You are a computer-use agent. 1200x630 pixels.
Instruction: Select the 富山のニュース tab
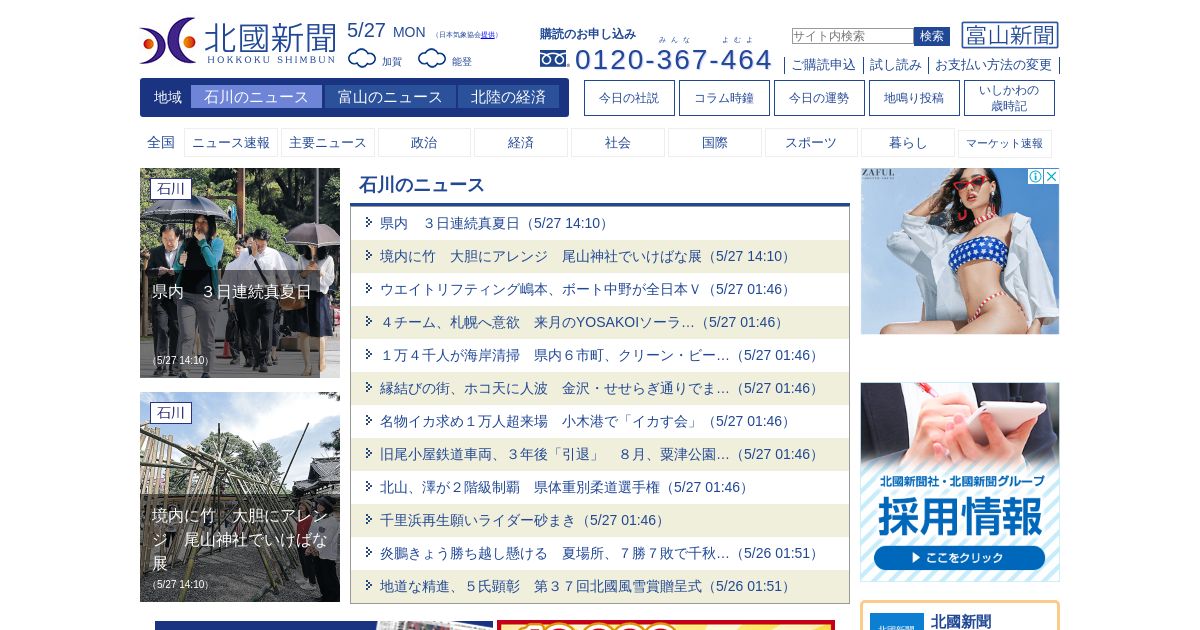tap(390, 97)
